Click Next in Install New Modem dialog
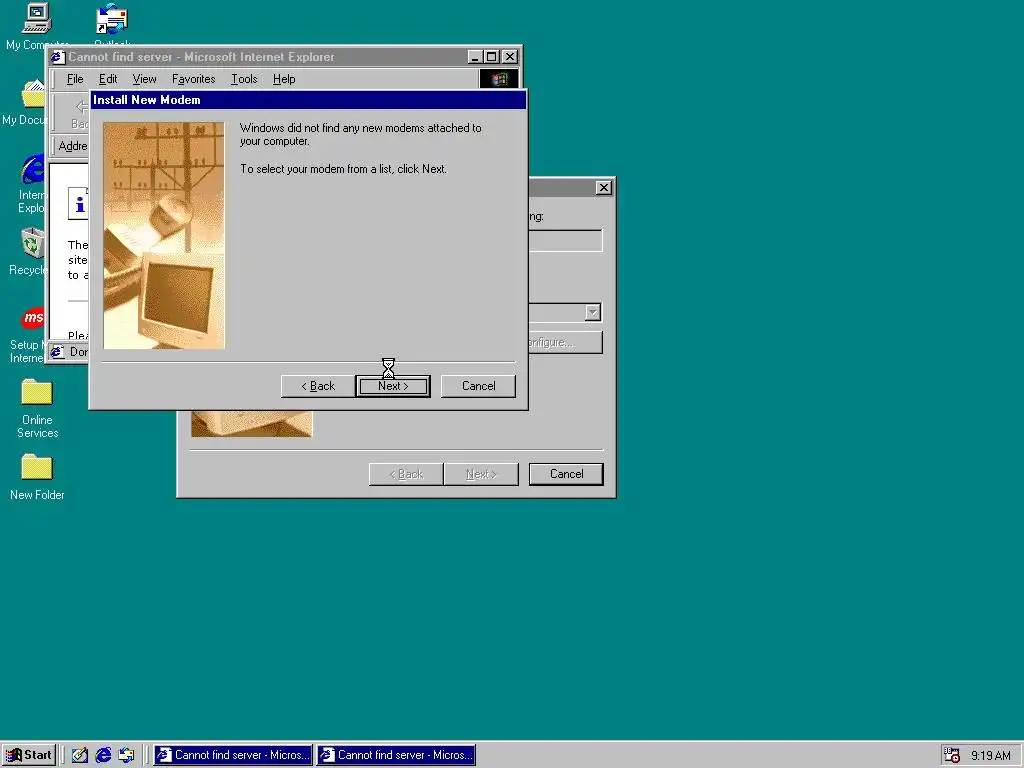Viewport: 1024px width, 768px height. (x=393, y=386)
